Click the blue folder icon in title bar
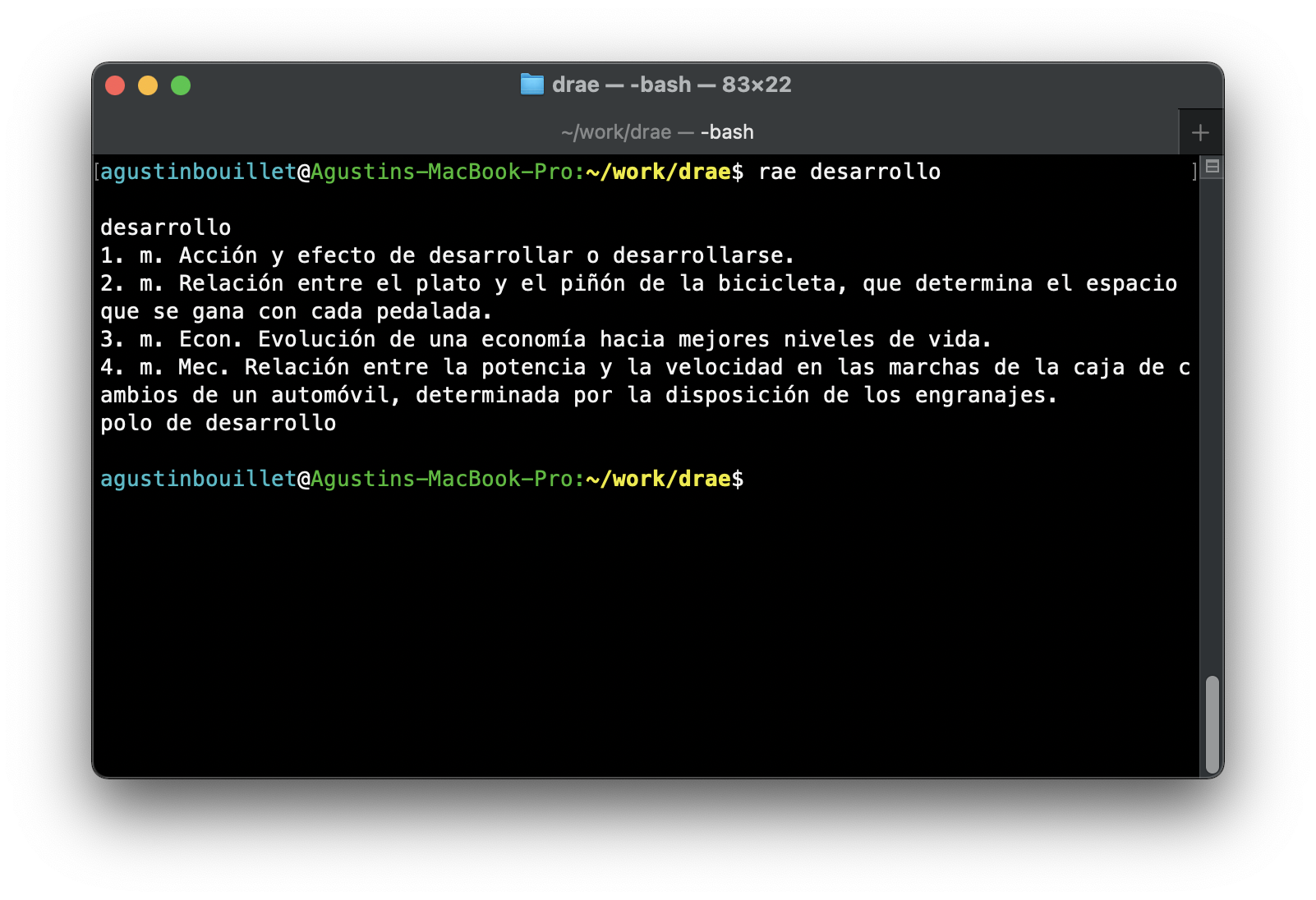 pos(532,85)
